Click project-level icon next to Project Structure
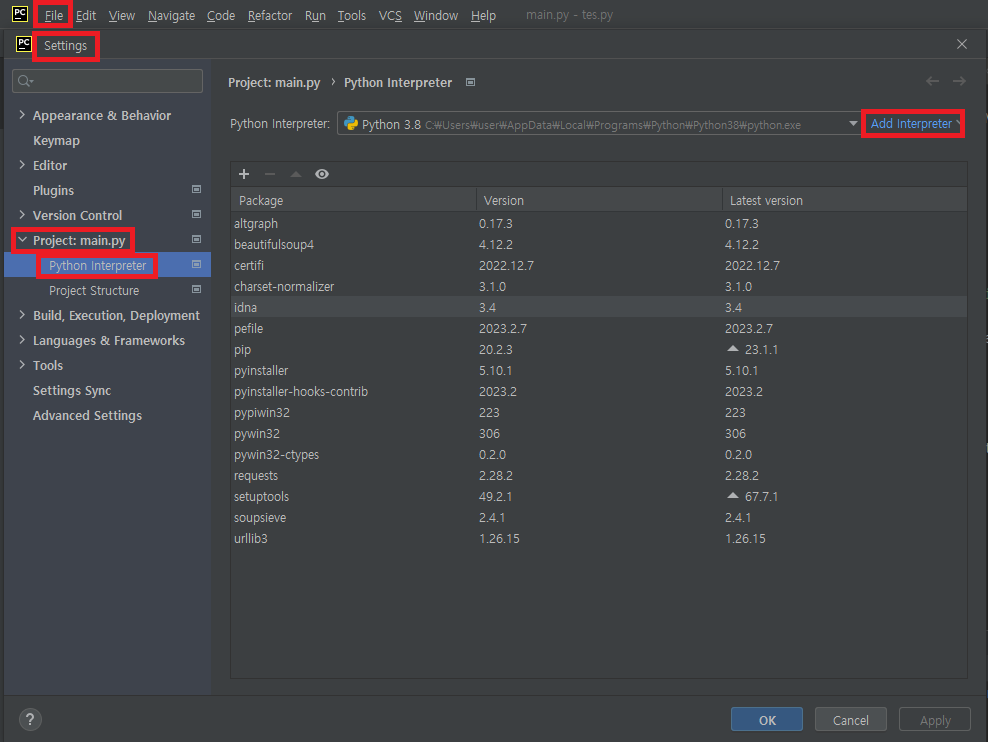This screenshot has height=742, width=988. tap(197, 290)
